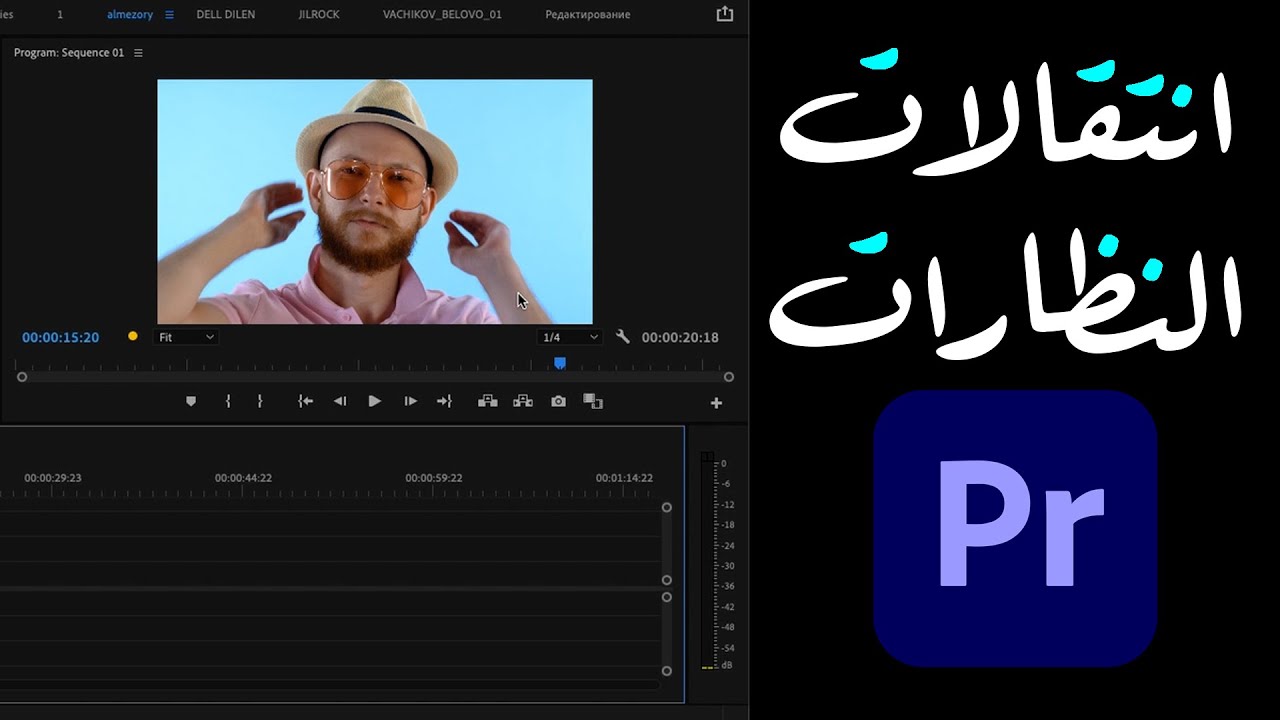Click the video preview of the man

[375, 202]
